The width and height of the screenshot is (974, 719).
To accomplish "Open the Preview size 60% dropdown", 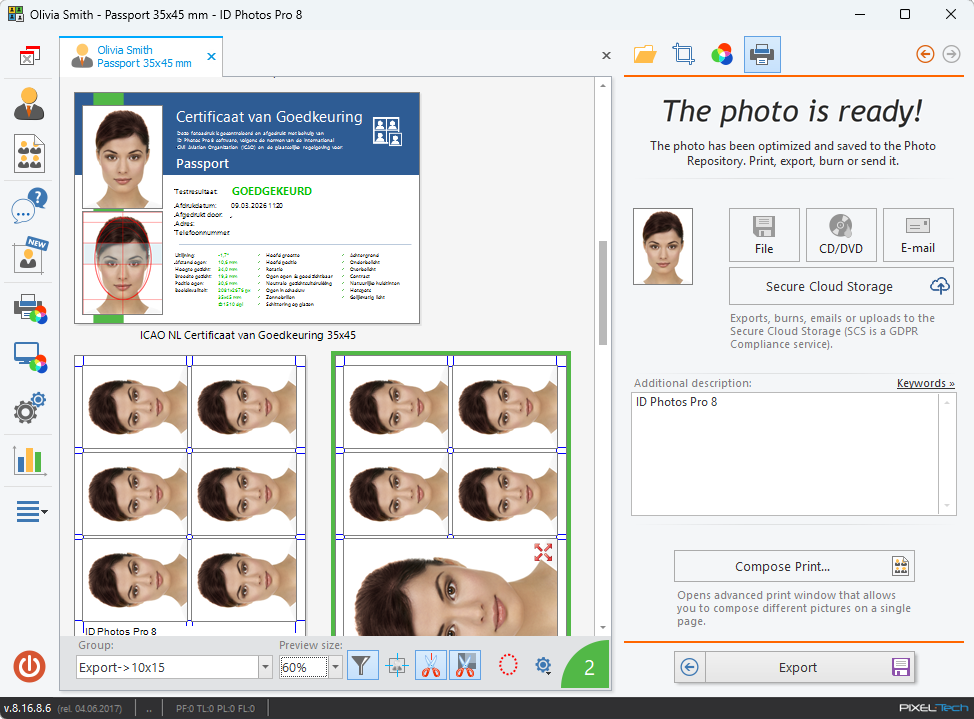I will pos(335,667).
